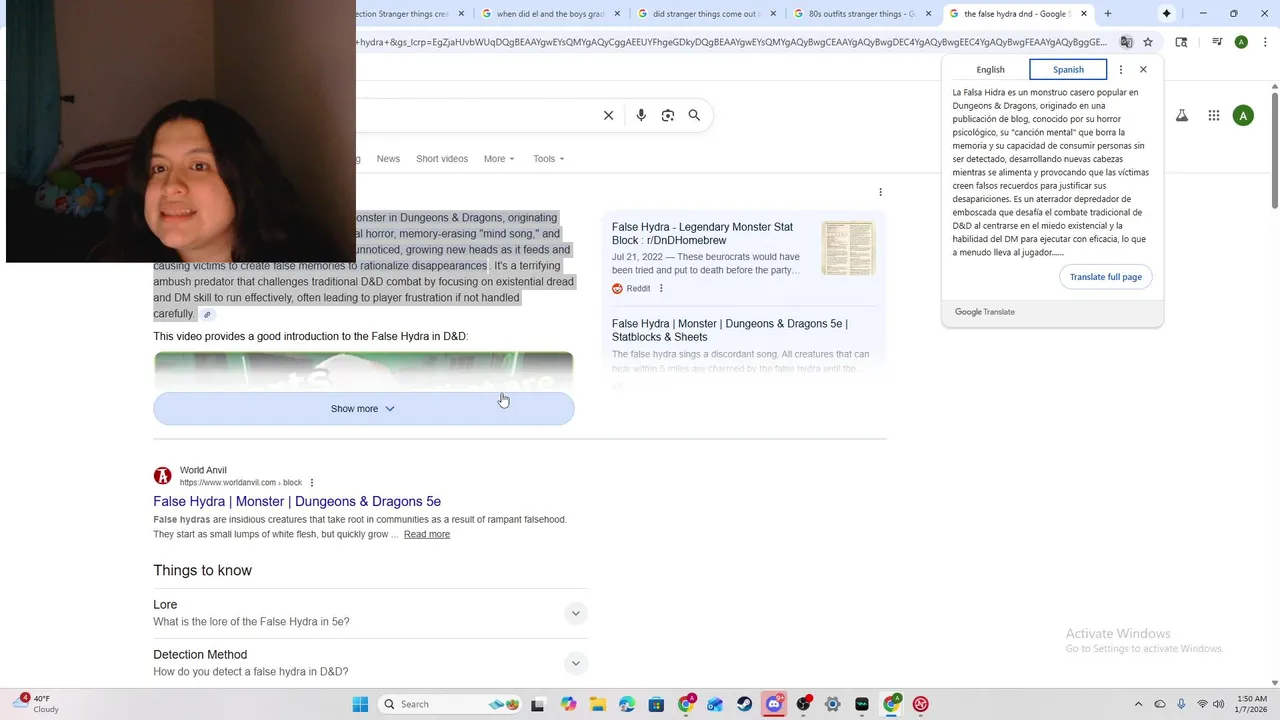Open Discord from the taskbar
This screenshot has width=1280, height=720.
click(x=774, y=704)
